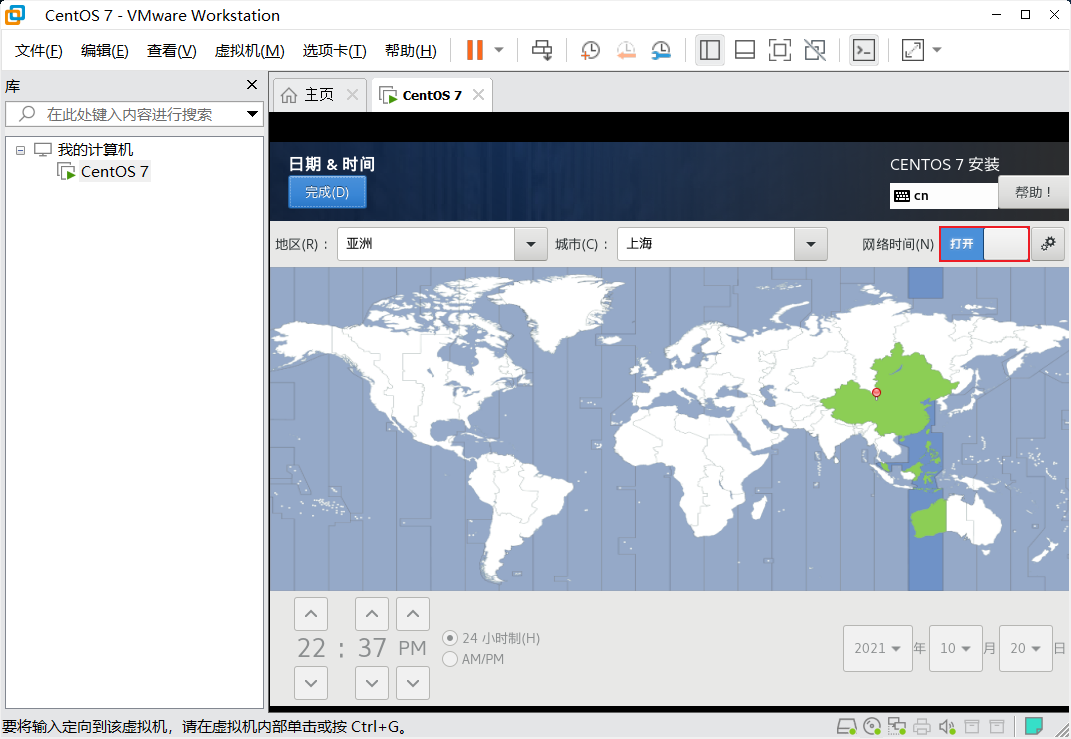Click the red location pin on map
1071x739 pixels.
(876, 393)
